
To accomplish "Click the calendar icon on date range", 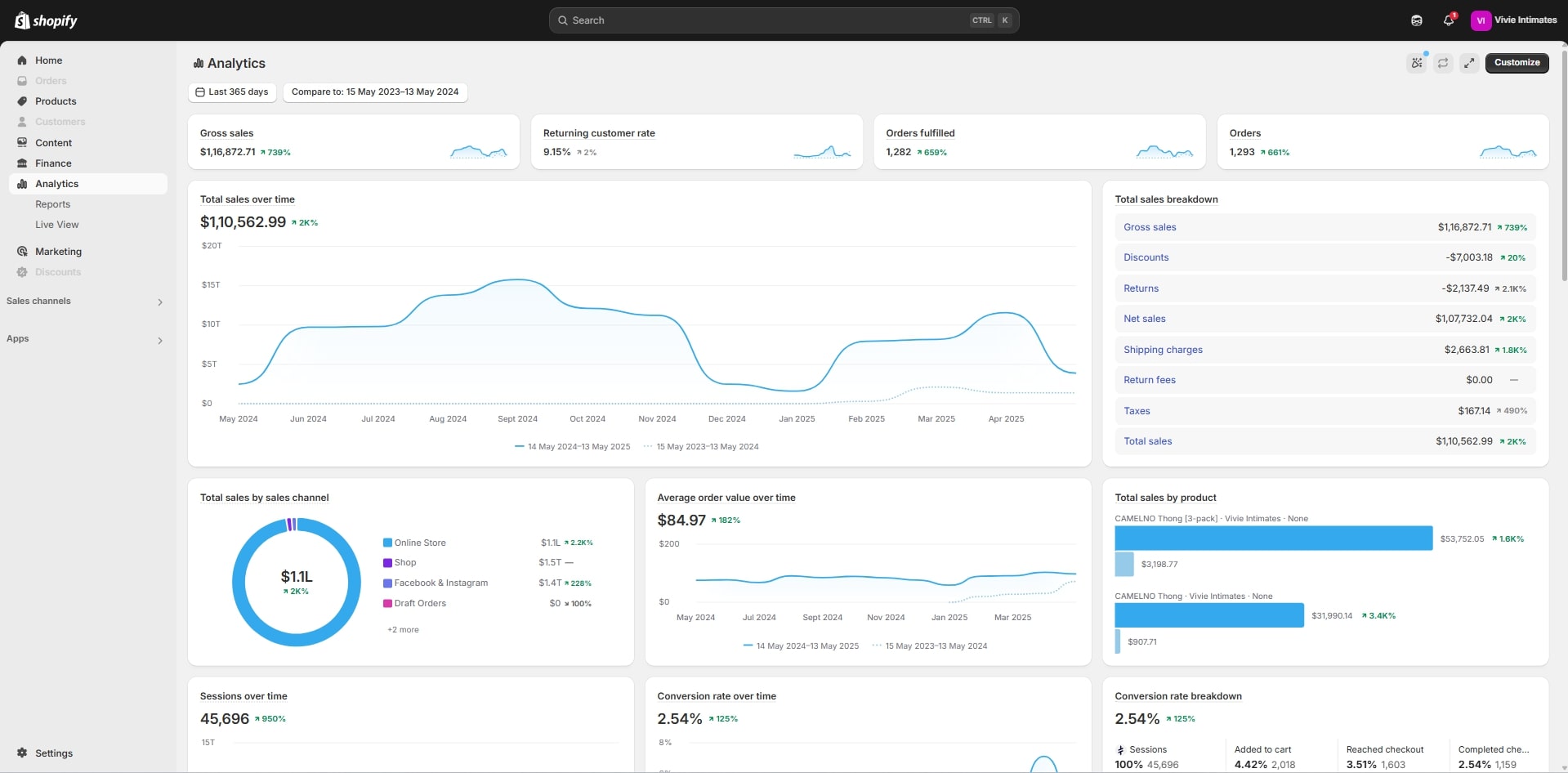I will [200, 92].
